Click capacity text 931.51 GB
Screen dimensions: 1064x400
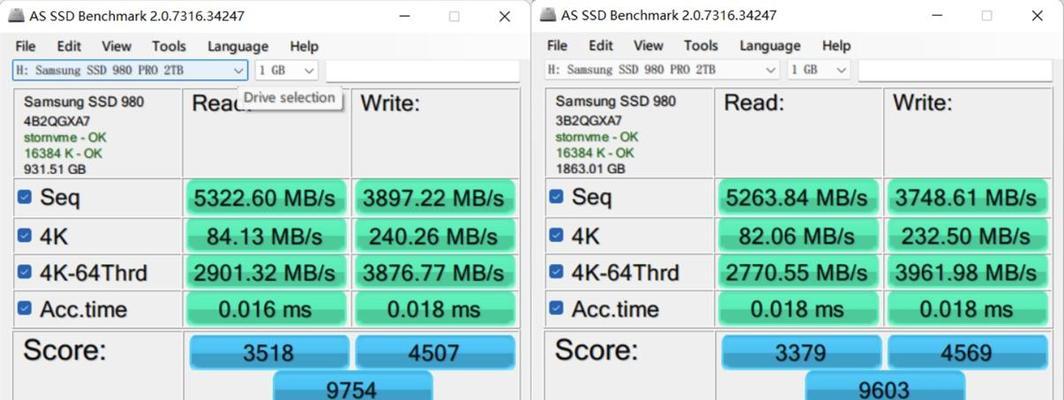coord(55,169)
